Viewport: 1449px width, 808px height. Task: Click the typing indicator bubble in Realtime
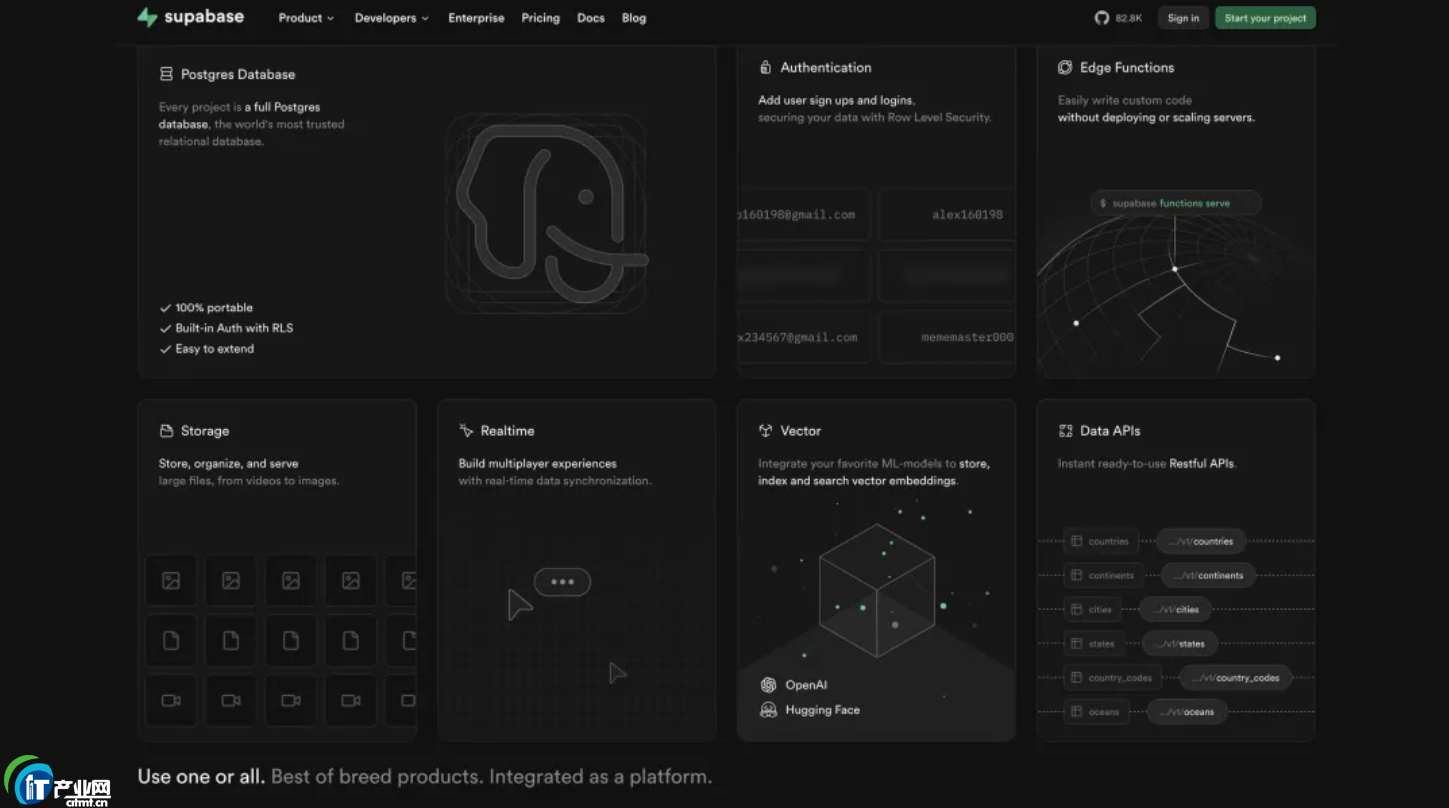click(x=562, y=582)
